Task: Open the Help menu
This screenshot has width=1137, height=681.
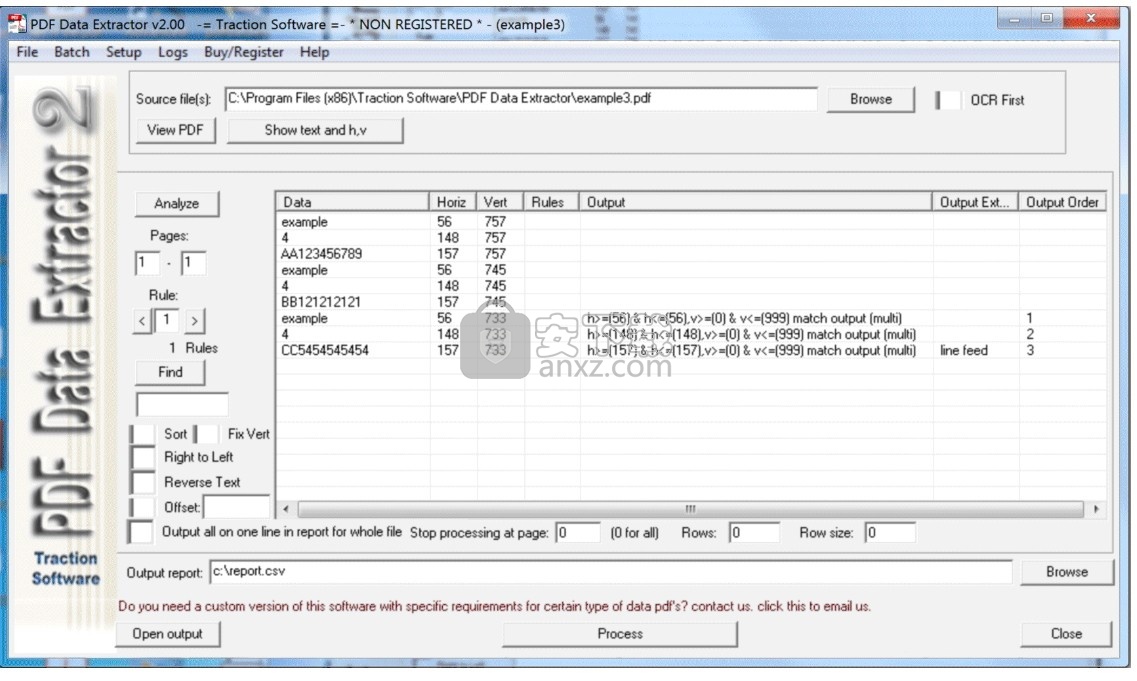Action: [314, 52]
